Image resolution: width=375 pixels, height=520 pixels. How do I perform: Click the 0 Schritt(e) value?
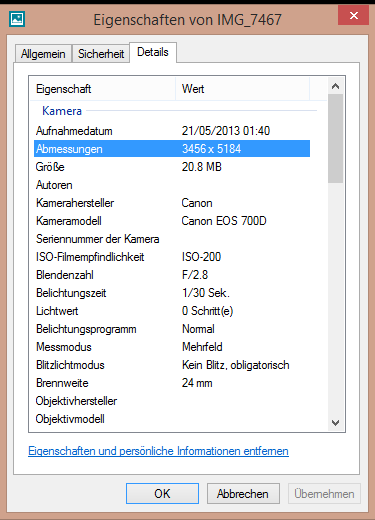pyautogui.click(x=207, y=311)
